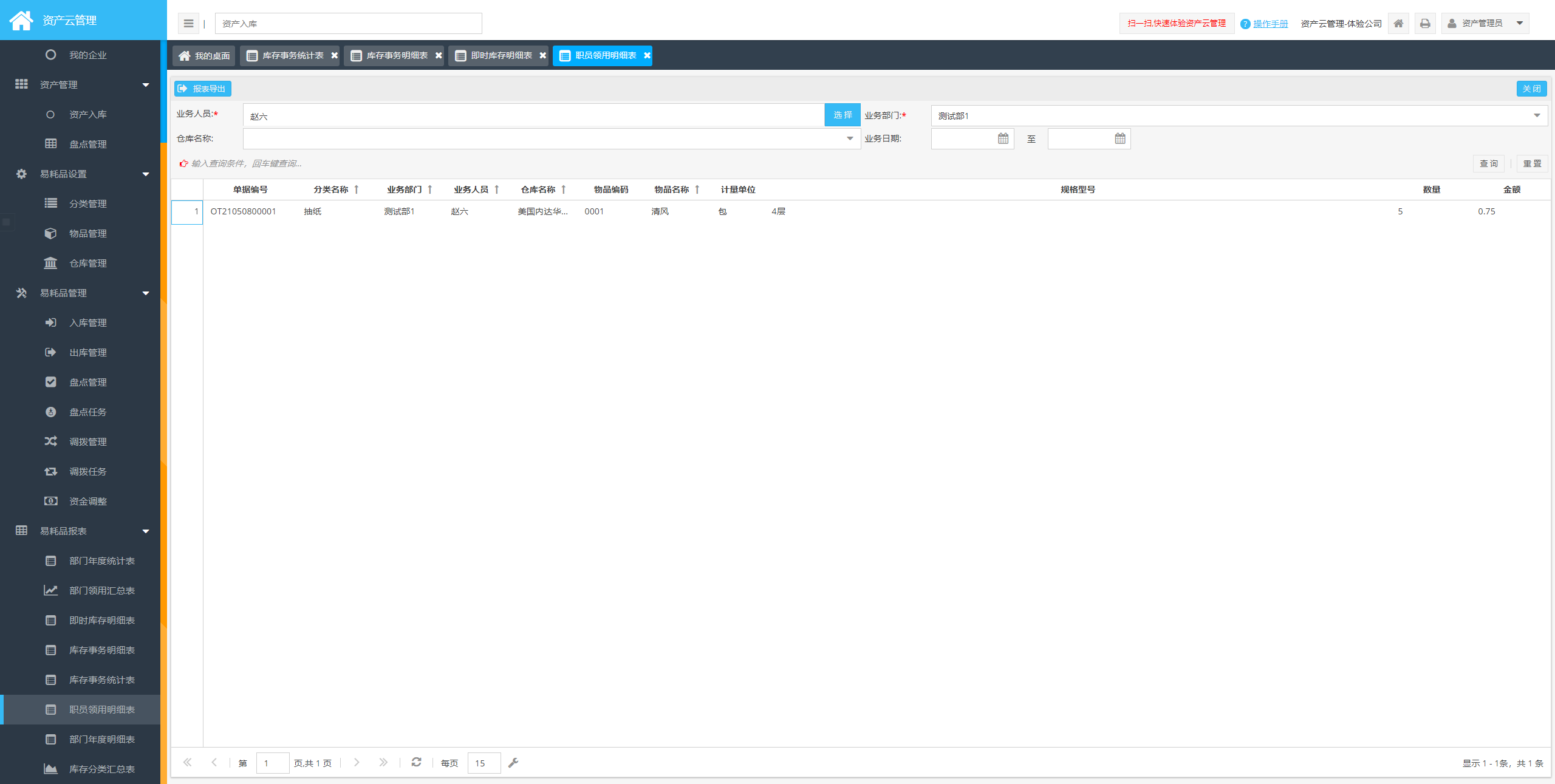
Task: Switch to 我的桌面 tab
Action: pyautogui.click(x=204, y=55)
